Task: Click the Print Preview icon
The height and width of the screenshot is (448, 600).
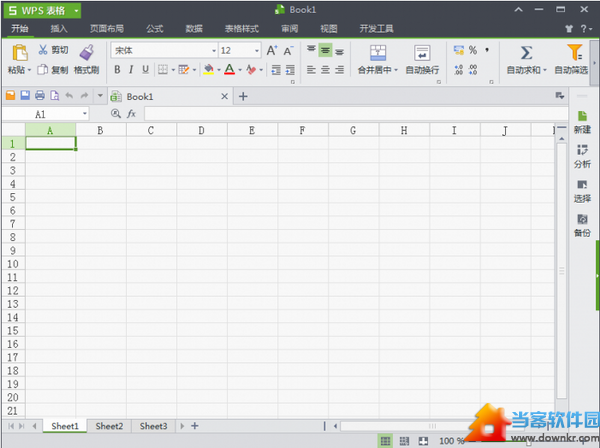Action: (x=55, y=95)
